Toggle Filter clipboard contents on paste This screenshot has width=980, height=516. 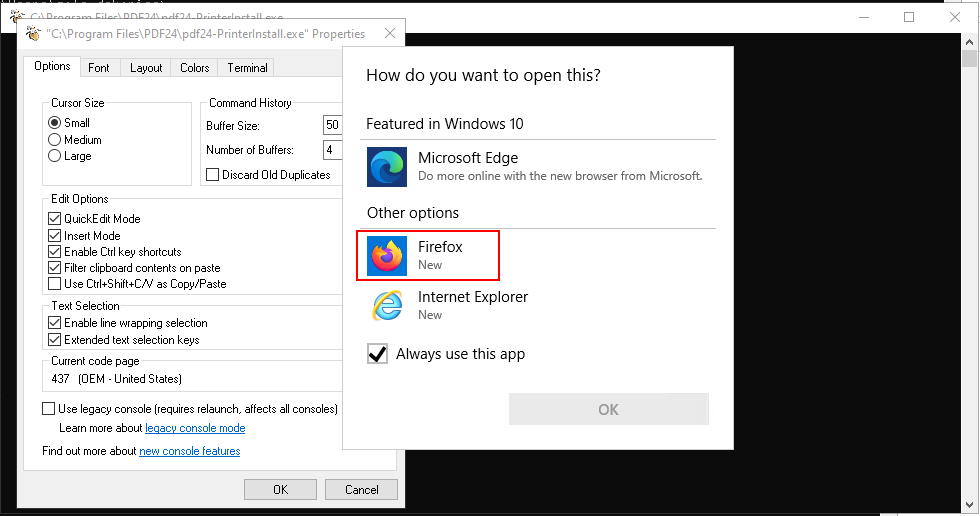[54, 268]
